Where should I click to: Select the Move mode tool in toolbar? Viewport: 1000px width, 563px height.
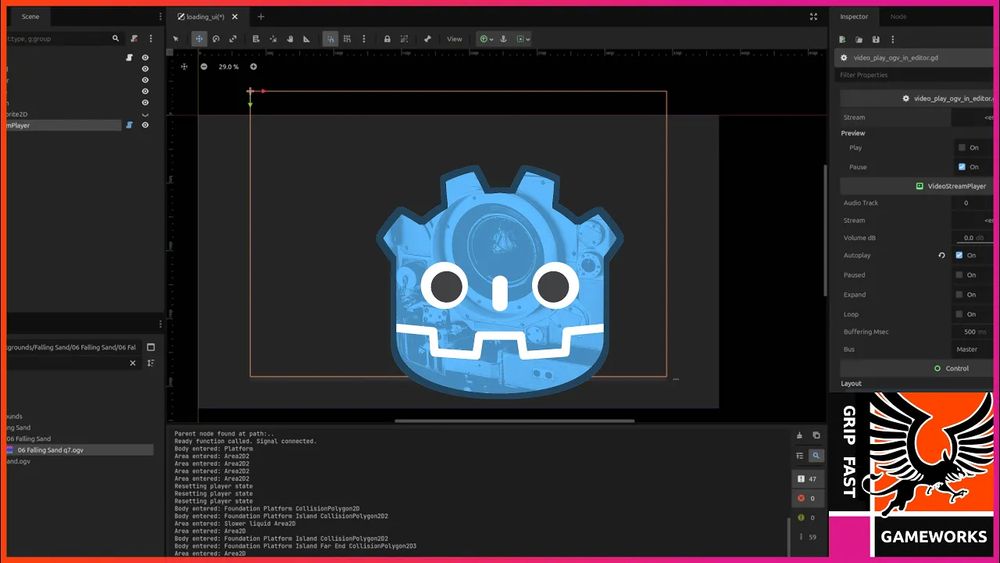pyautogui.click(x=199, y=39)
